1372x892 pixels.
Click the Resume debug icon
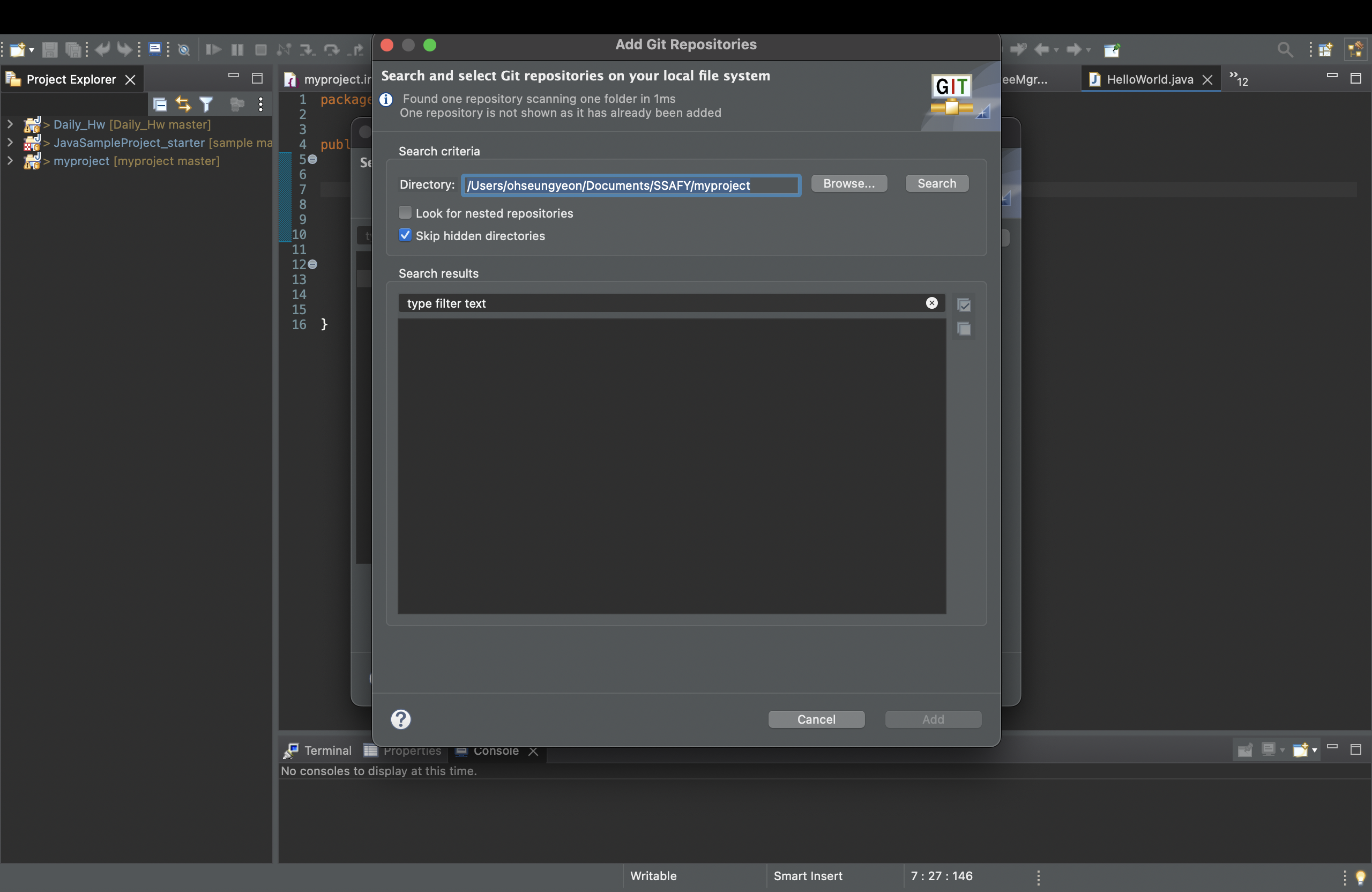[x=213, y=50]
